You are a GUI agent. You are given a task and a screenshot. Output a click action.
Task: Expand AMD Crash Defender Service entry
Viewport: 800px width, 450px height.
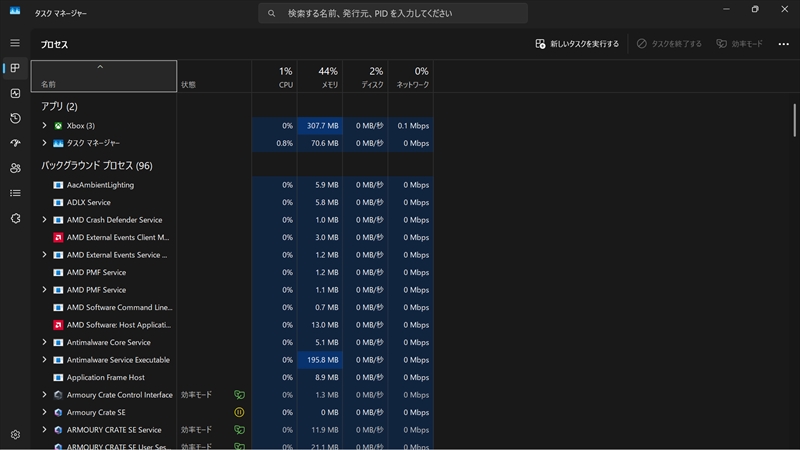(x=44, y=220)
